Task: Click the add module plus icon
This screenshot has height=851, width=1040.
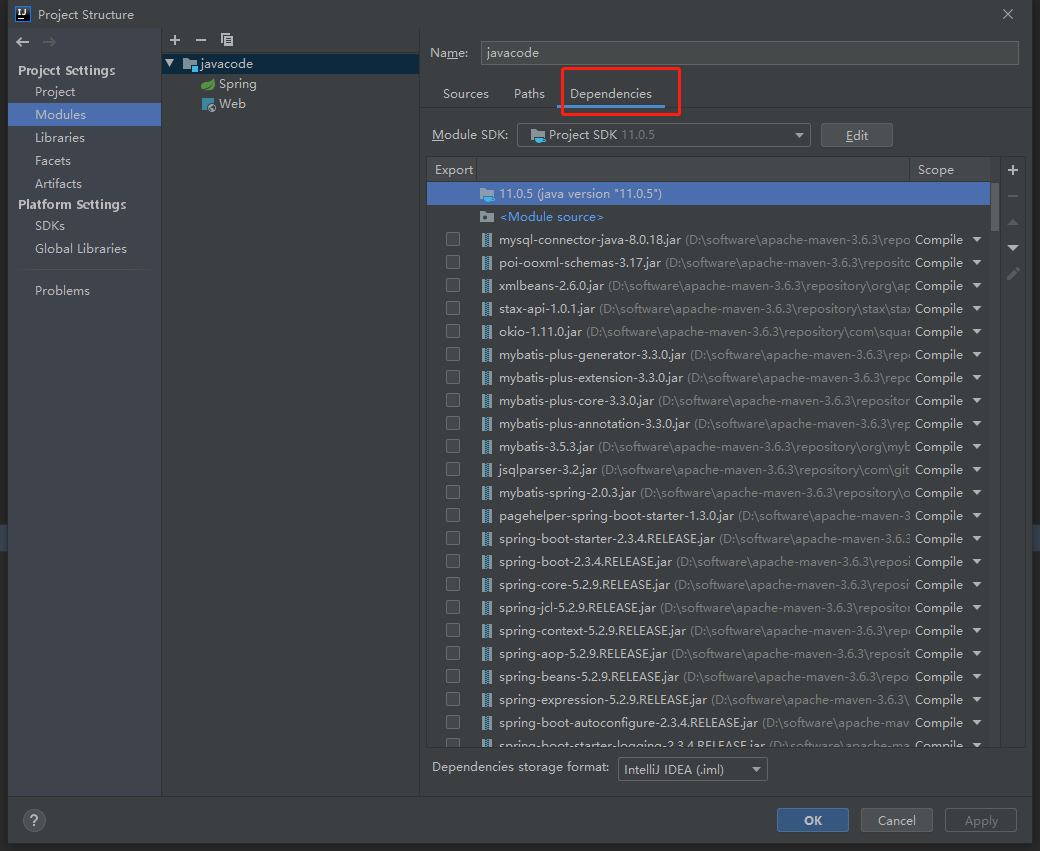Action: click(175, 39)
